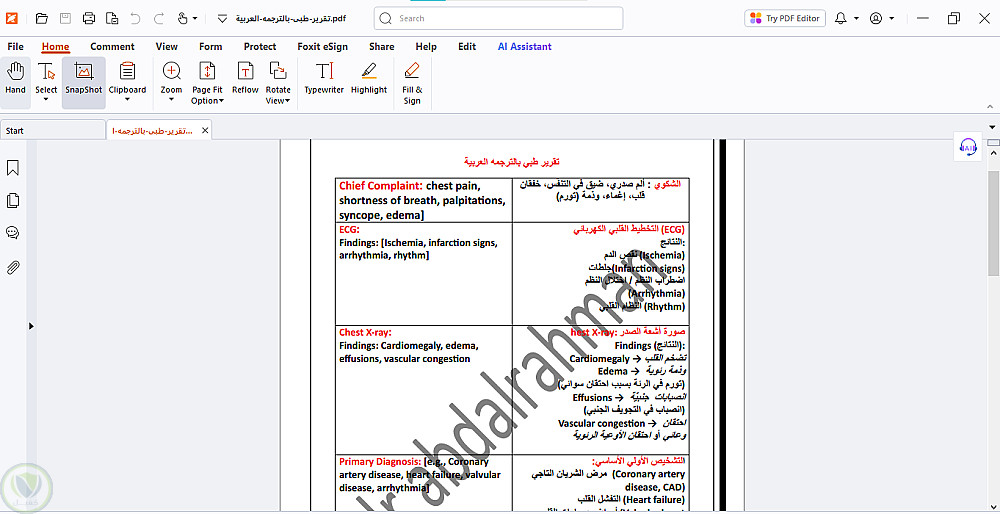Screen dimensions: 1000x514
Task: Switch to the Home tab
Action: click(x=55, y=47)
